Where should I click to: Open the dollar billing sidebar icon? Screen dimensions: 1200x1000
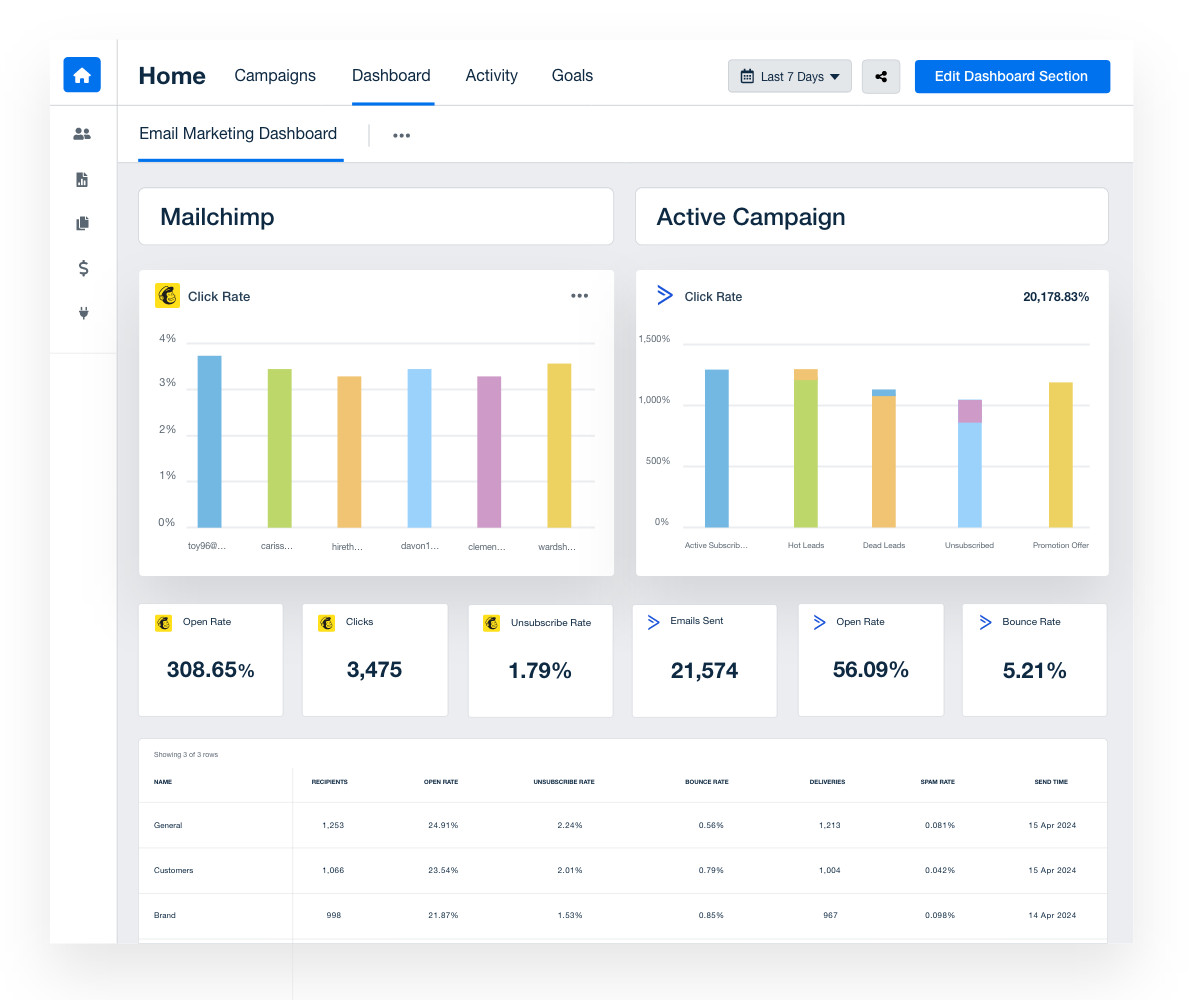tap(83, 268)
